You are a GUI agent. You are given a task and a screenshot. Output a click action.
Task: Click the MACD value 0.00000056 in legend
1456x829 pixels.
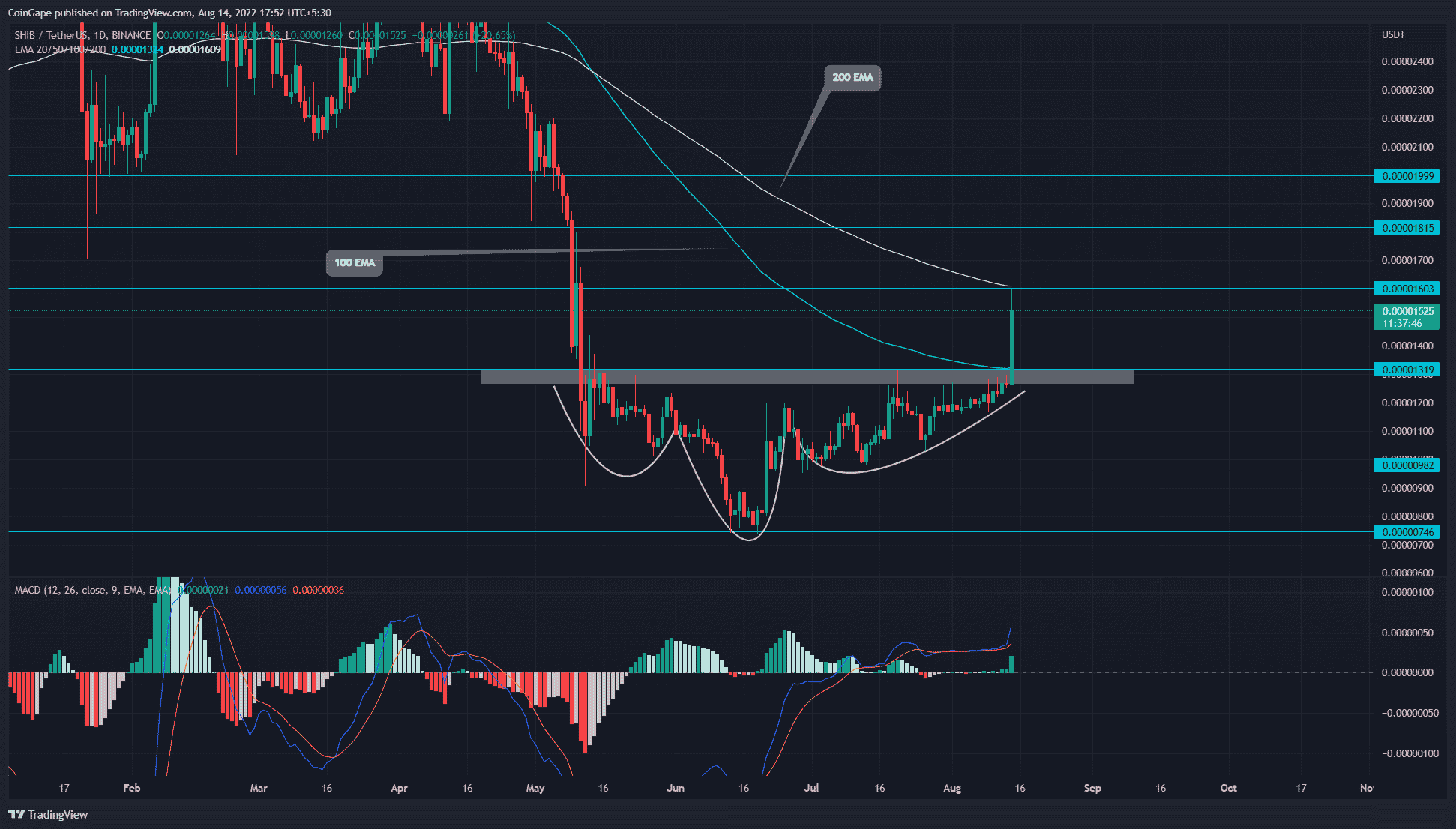point(260,590)
